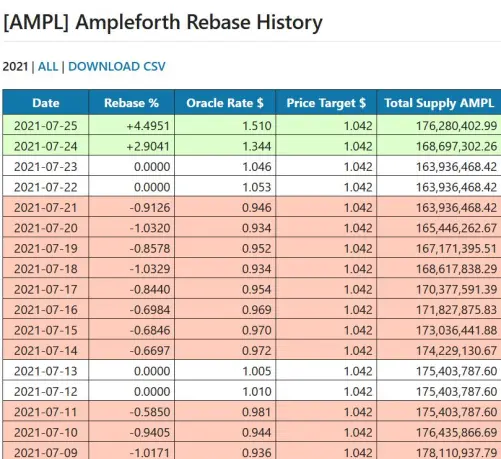Click the oracle rate 1.010
Screen dimensions: 501x459
pyautogui.click(x=257, y=392)
